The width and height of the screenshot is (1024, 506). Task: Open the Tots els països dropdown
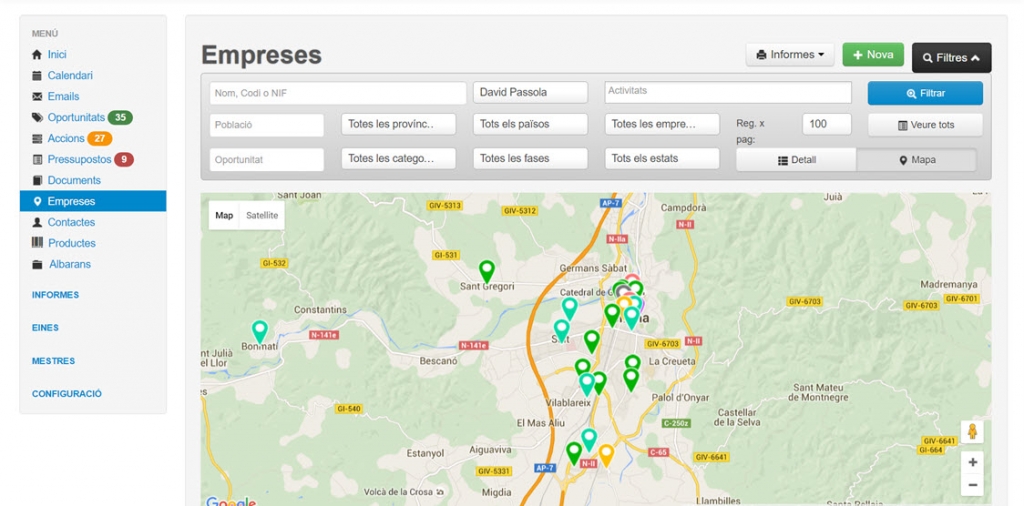(530, 124)
